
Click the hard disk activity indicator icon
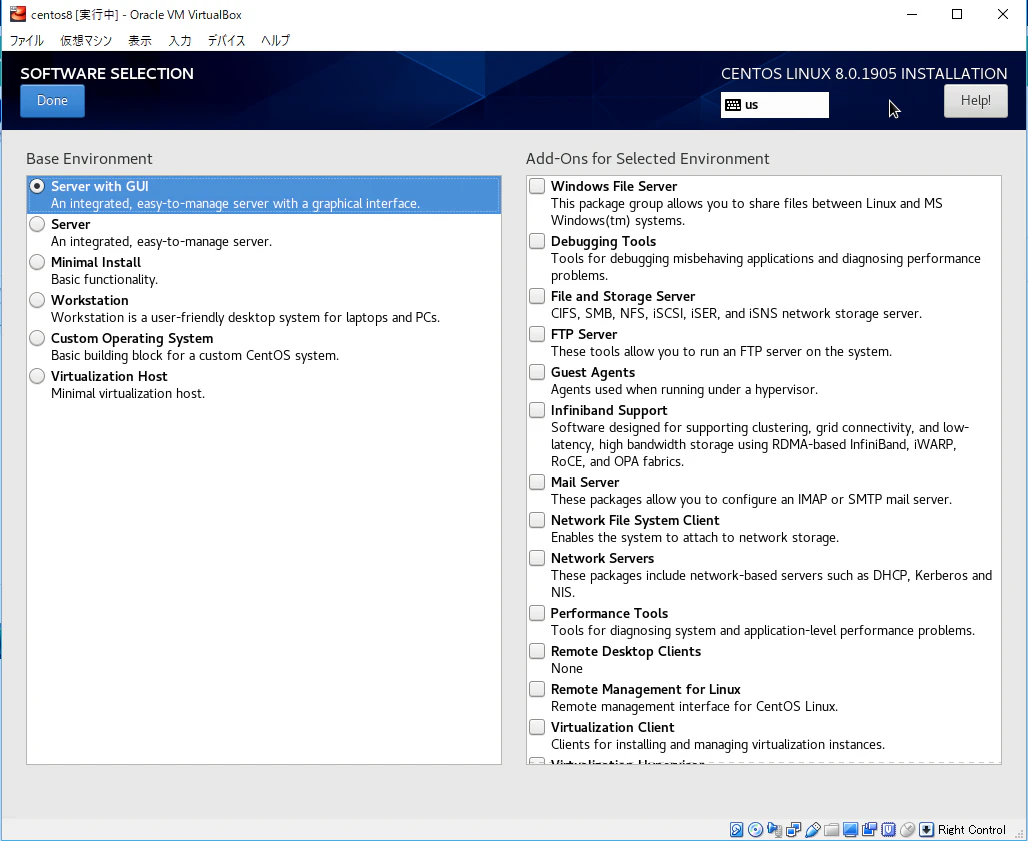736,830
